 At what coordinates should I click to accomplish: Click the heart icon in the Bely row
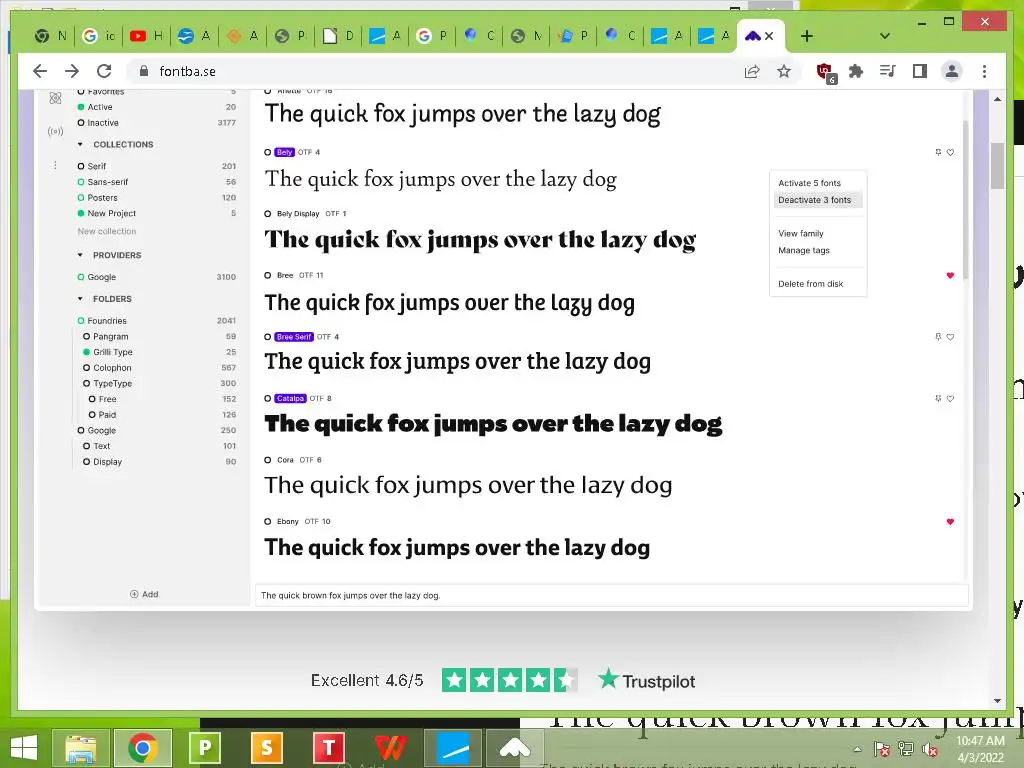tap(950, 152)
